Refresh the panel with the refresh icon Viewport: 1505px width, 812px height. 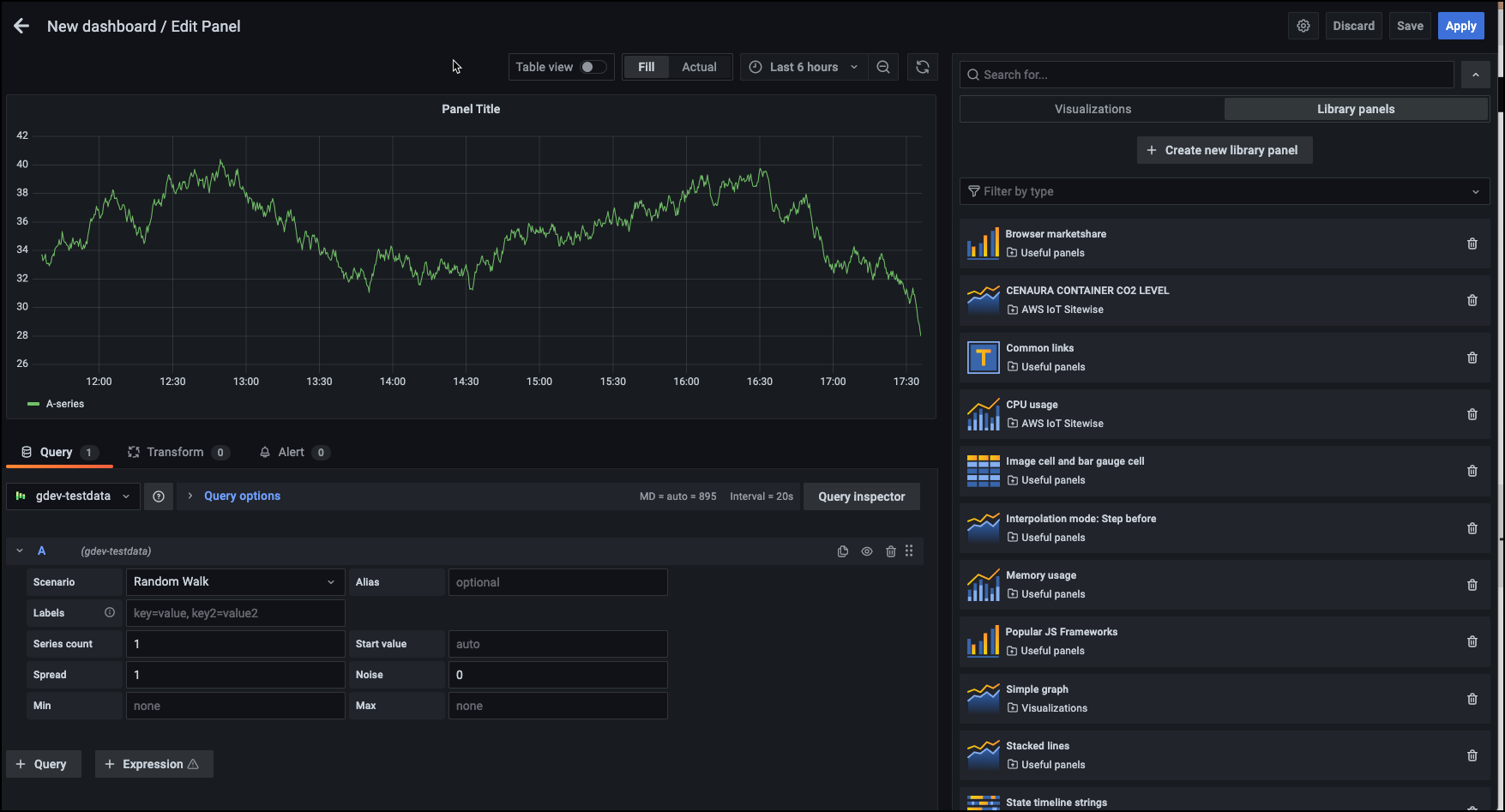pyautogui.click(x=922, y=67)
